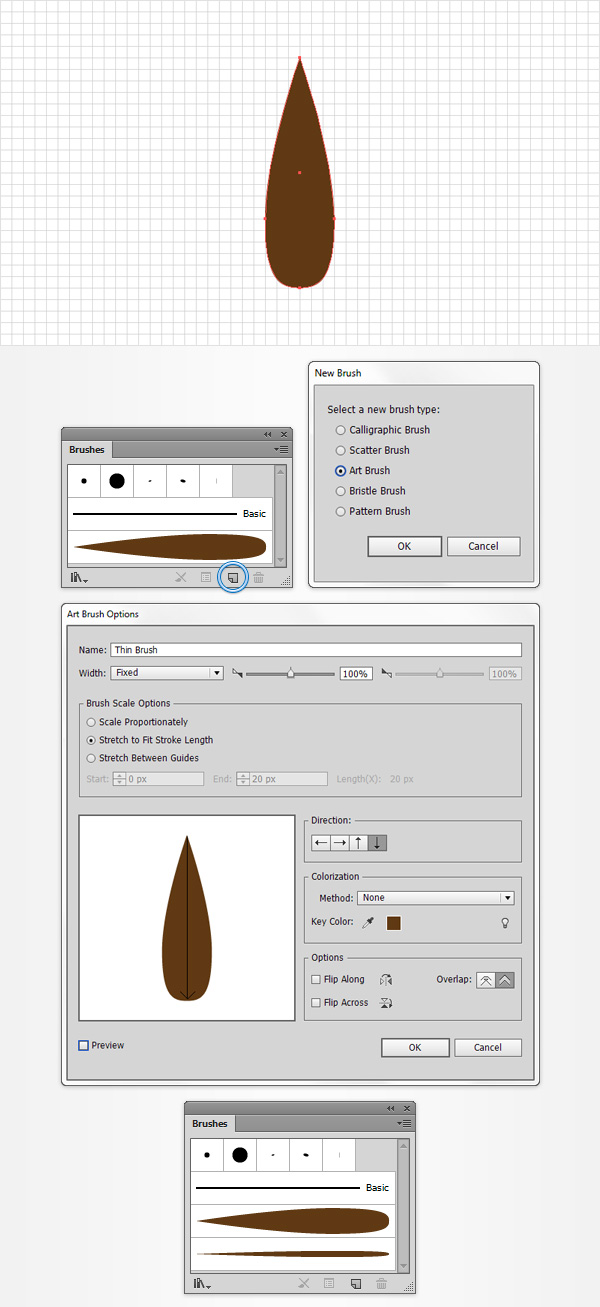Set brush direction to left arrow

coord(321,843)
